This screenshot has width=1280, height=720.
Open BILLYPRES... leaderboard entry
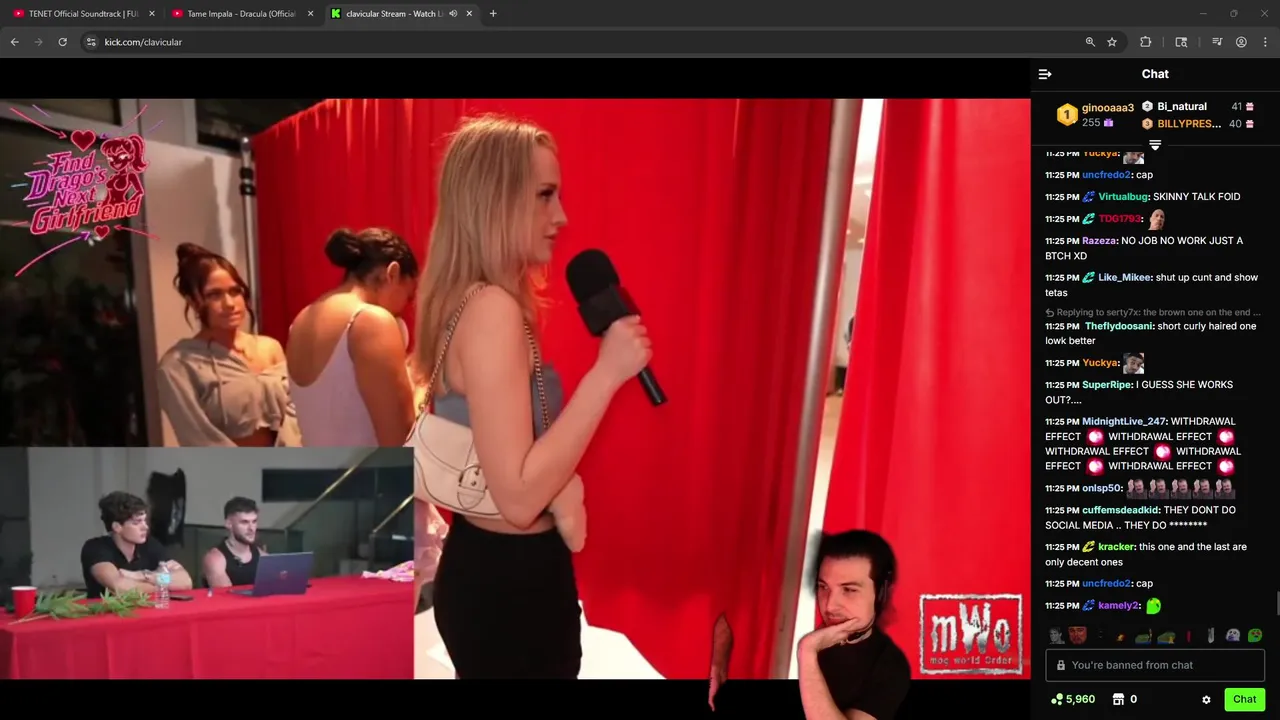click(1189, 124)
